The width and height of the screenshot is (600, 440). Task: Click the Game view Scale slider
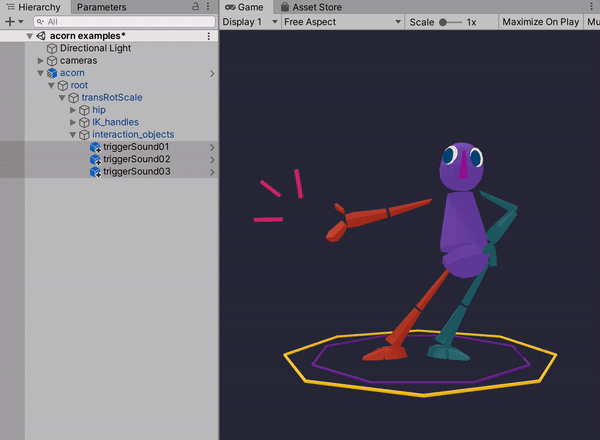[x=450, y=21]
